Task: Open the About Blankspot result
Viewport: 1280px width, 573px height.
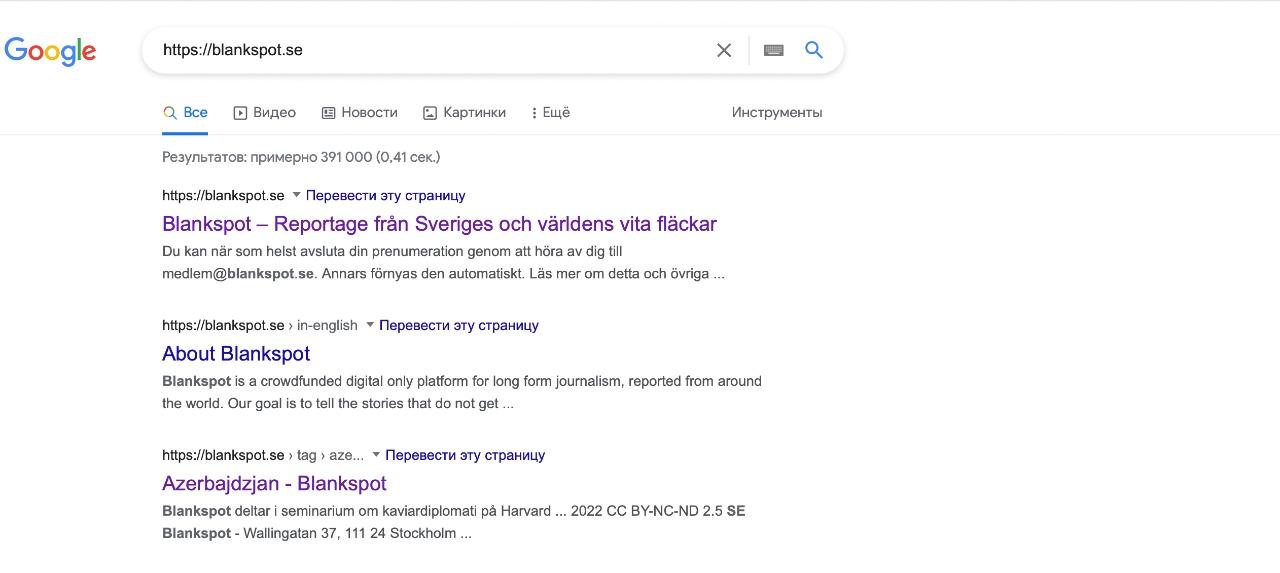Action: (x=236, y=354)
